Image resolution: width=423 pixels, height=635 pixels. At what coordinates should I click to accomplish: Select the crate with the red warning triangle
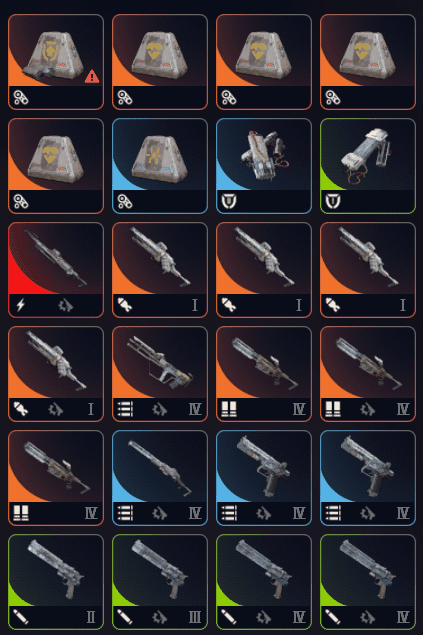[x=56, y=62]
